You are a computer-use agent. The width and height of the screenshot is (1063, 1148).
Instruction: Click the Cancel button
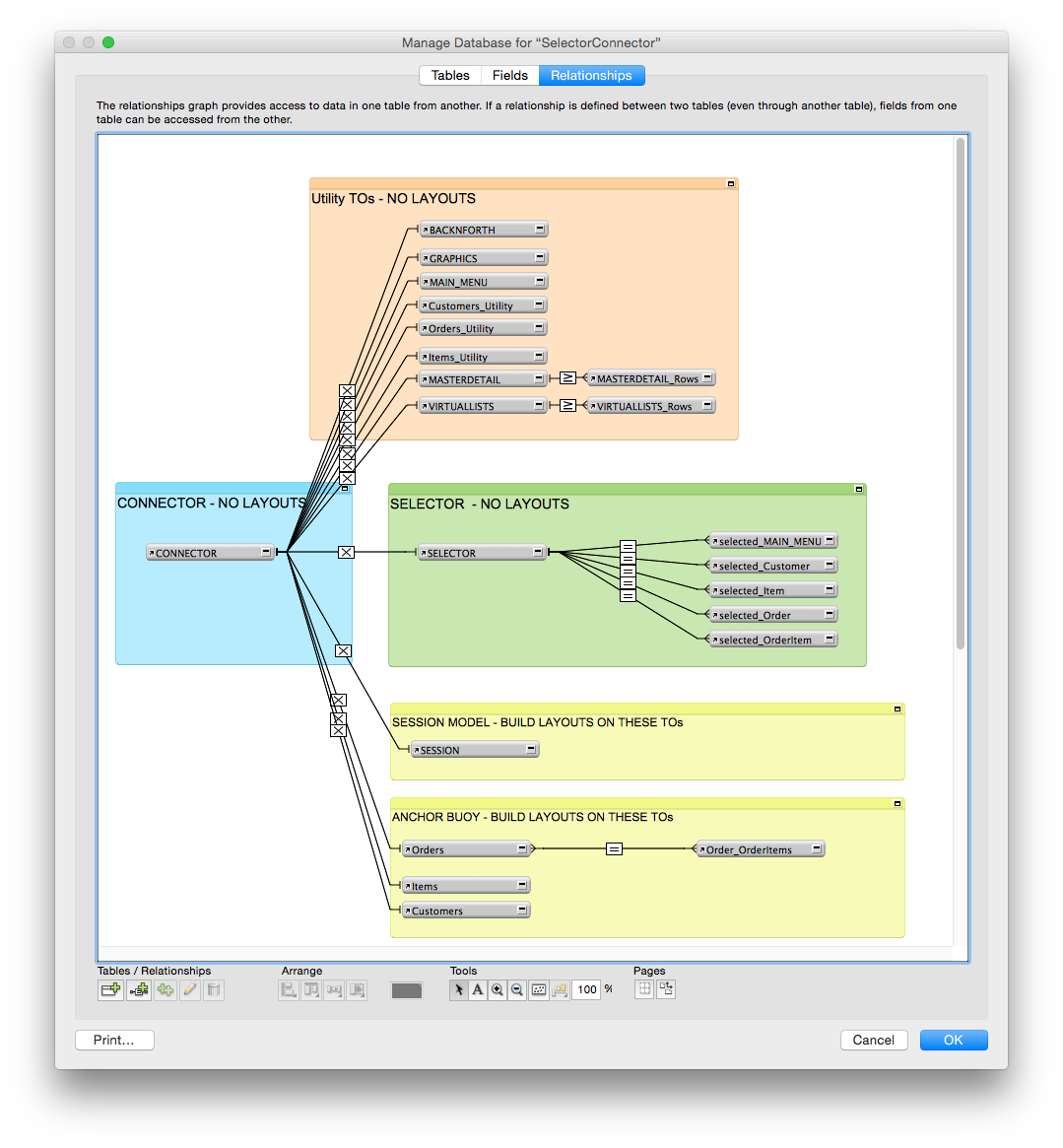coord(874,1040)
